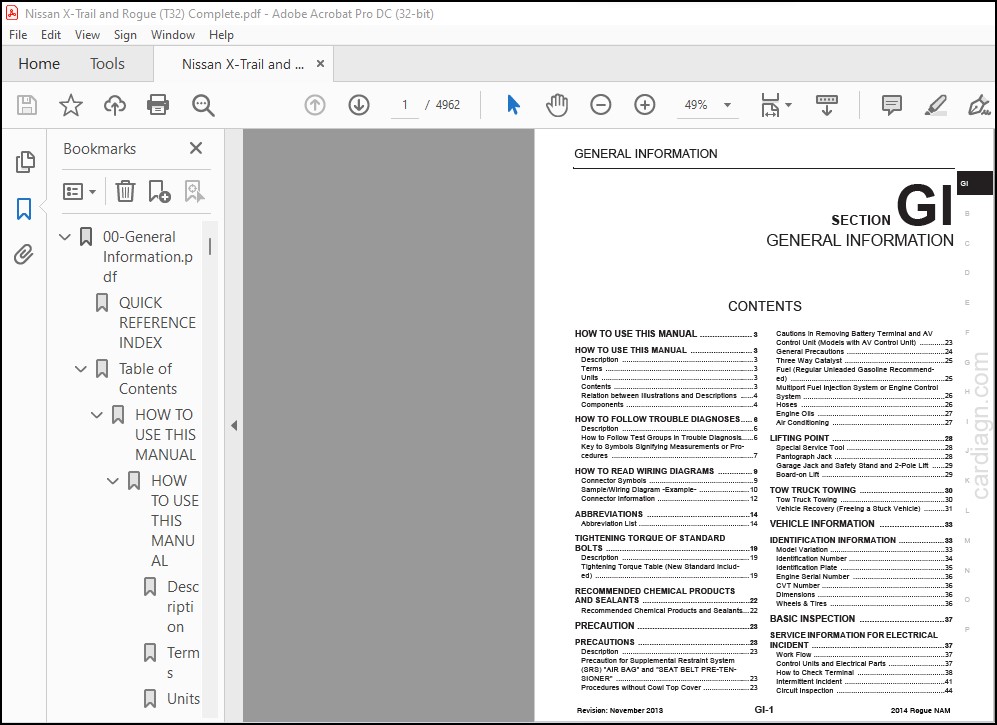The height and width of the screenshot is (725, 997).
Task: Select the Nissan X-Trail document tab
Action: [243, 64]
